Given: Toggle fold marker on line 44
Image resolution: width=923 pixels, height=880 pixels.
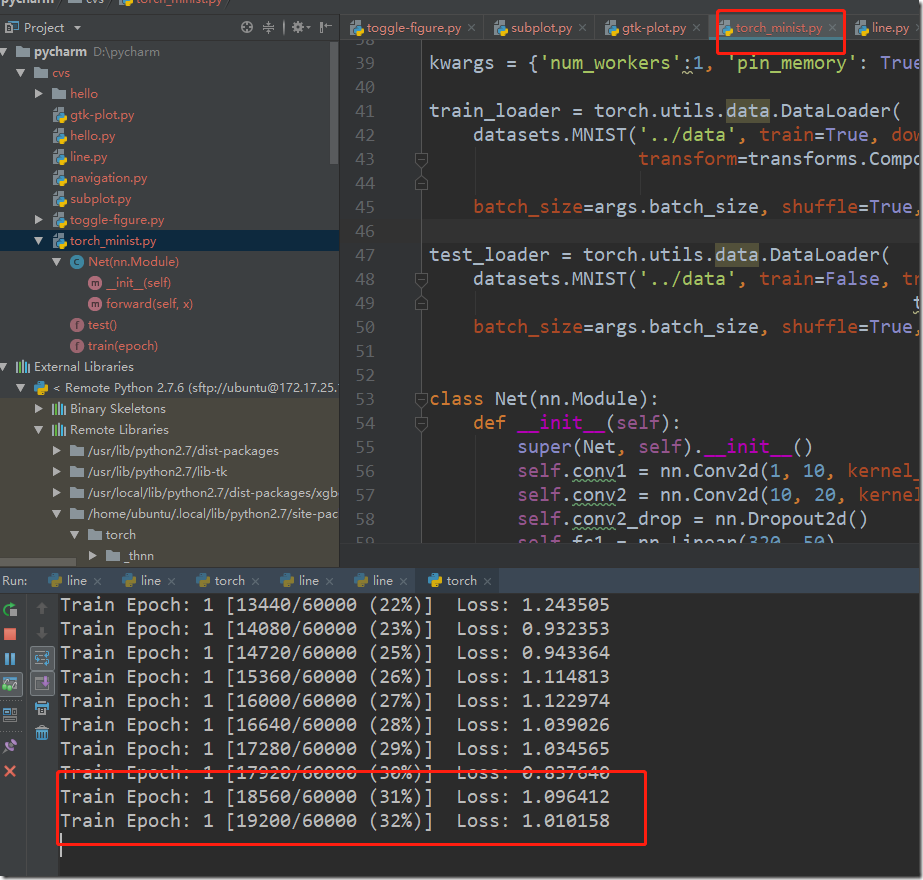Looking at the screenshot, I should 421,183.
